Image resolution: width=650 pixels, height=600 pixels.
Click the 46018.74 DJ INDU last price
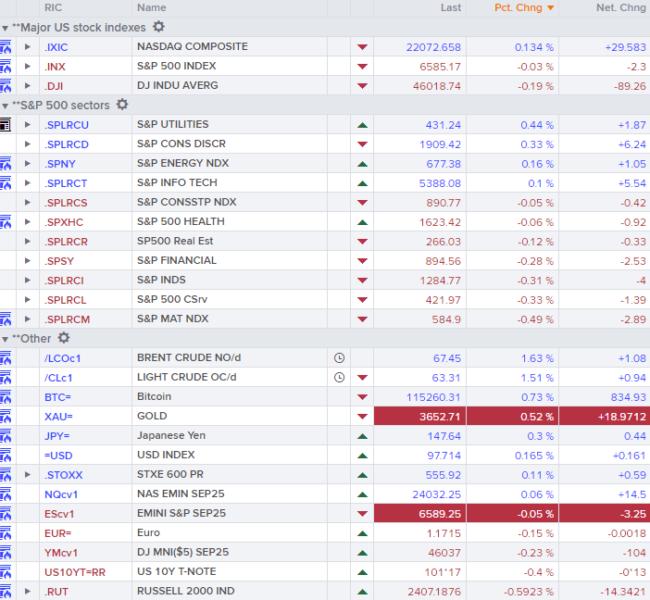pyautogui.click(x=437, y=86)
